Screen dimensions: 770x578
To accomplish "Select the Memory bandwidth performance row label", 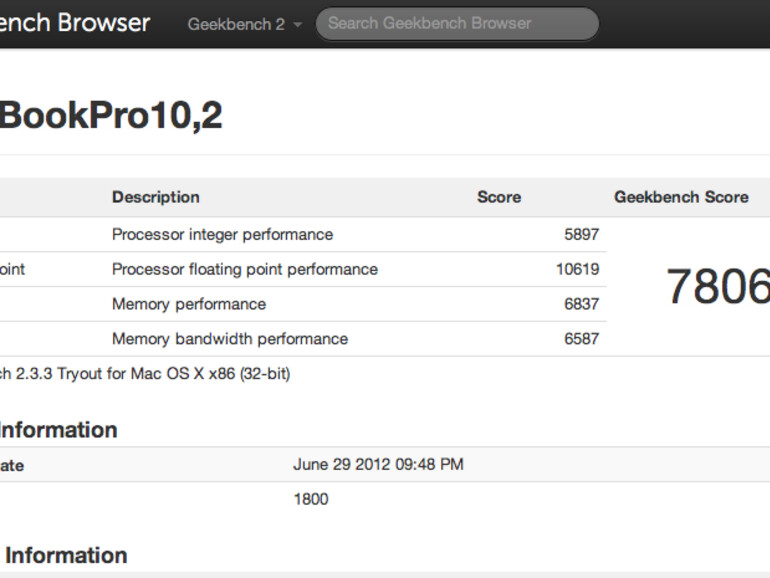I will (230, 339).
